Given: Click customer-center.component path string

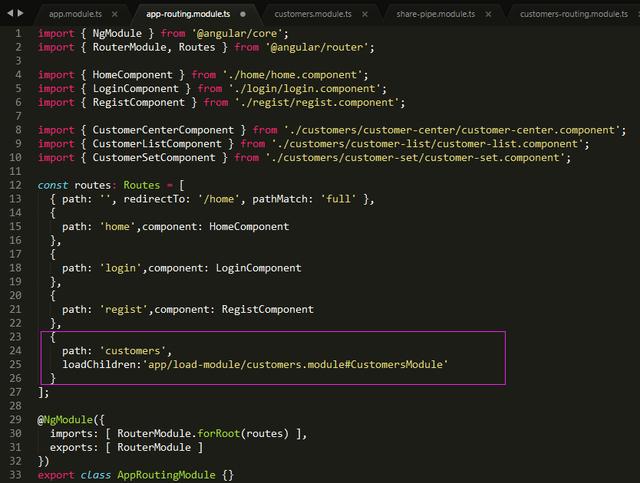Looking at the screenshot, I should 452,130.
